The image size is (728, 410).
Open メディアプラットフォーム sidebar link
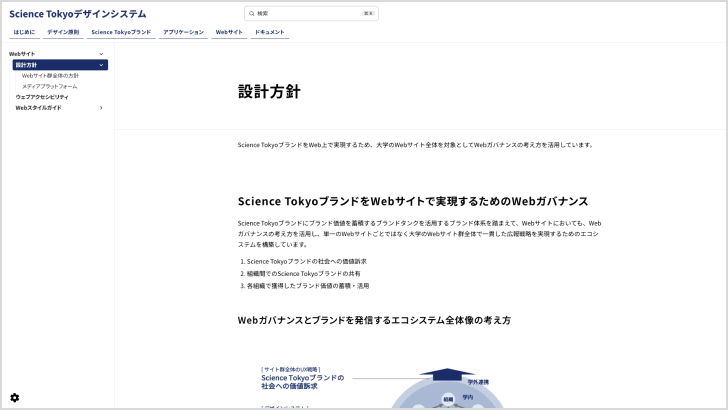pyautogui.click(x=49, y=86)
